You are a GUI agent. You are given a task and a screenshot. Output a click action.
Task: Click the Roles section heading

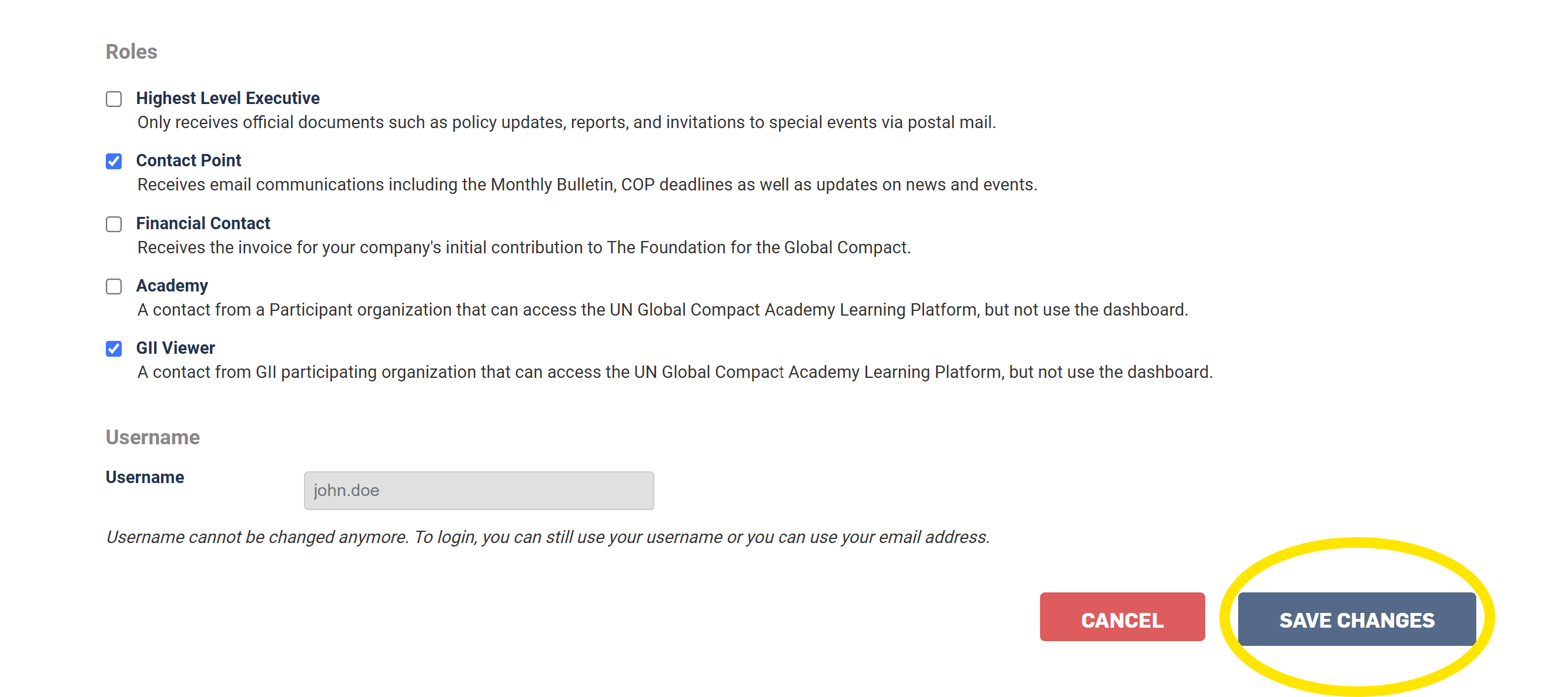pos(132,52)
